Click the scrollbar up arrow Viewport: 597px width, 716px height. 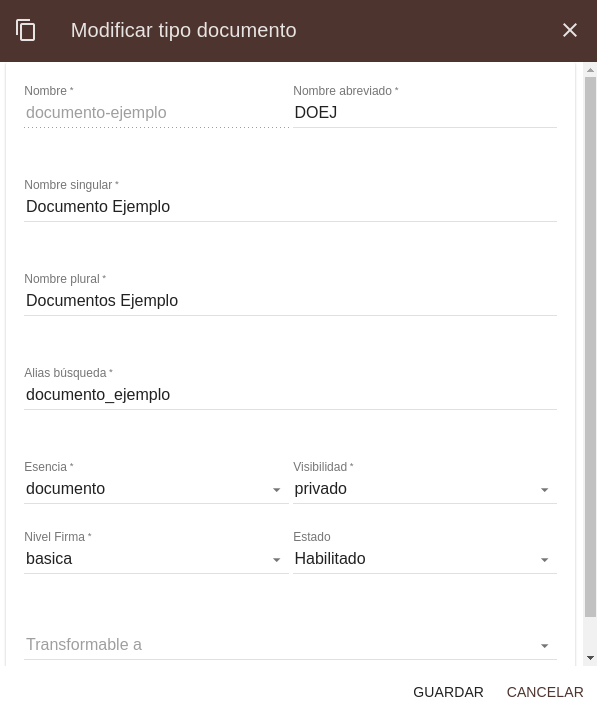[590, 70]
